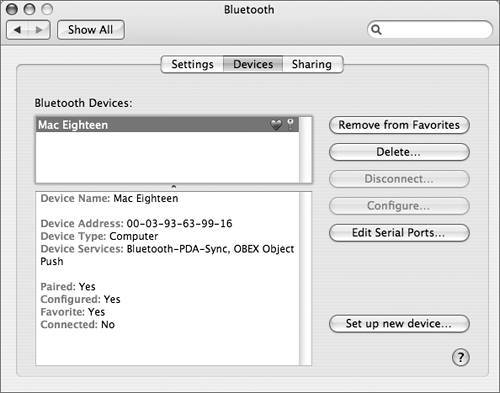This screenshot has width=500, height=393.
Task: Click the Disconnect... button
Action: [399, 179]
